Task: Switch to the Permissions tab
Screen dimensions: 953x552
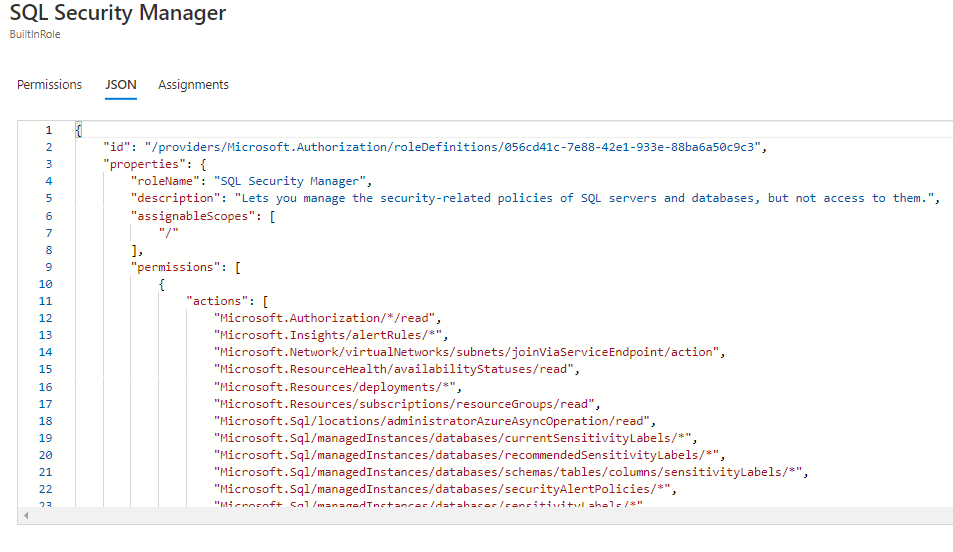Action: pyautogui.click(x=49, y=85)
